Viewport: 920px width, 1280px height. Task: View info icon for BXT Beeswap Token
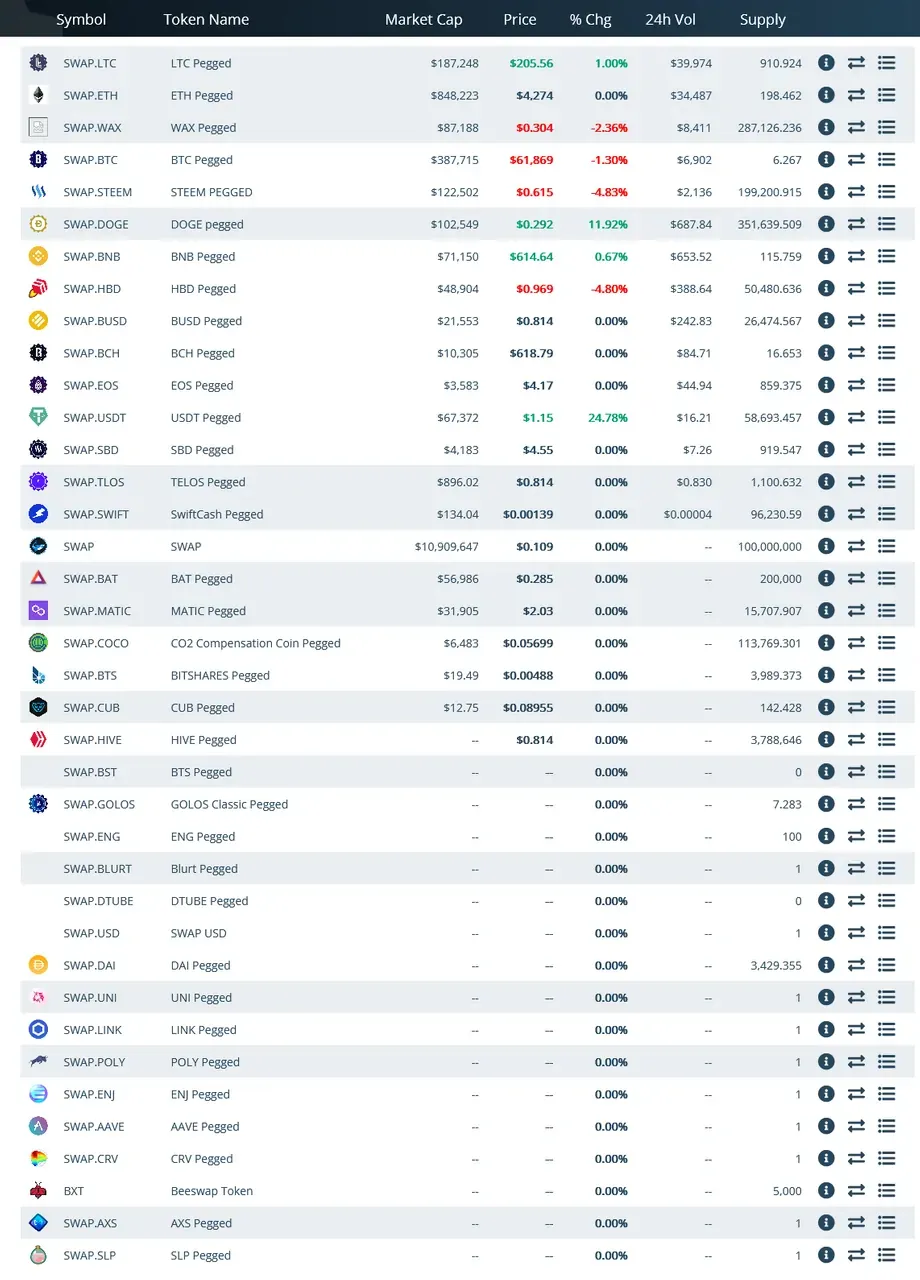click(x=826, y=1191)
